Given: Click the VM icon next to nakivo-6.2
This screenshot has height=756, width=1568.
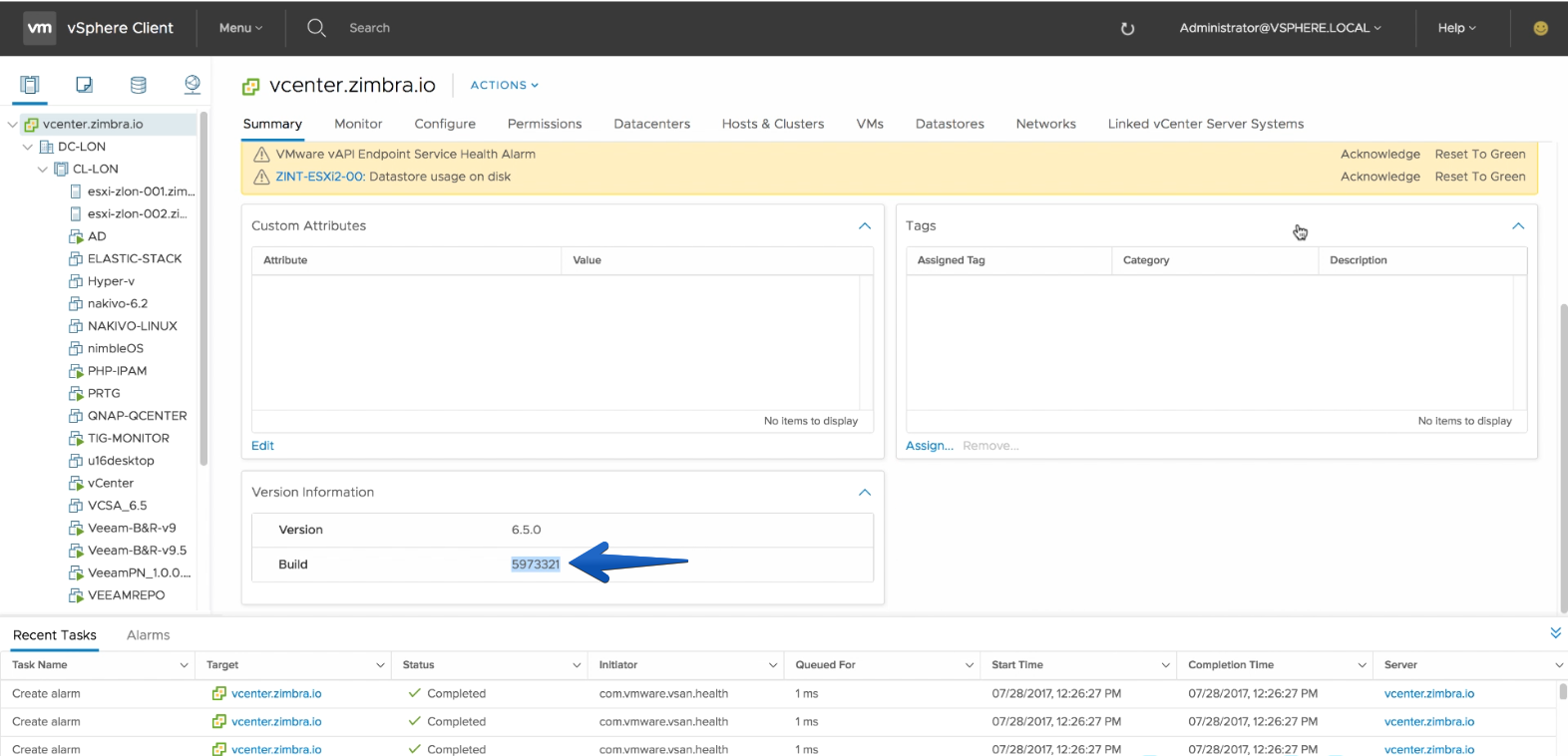Looking at the screenshot, I should [x=76, y=304].
